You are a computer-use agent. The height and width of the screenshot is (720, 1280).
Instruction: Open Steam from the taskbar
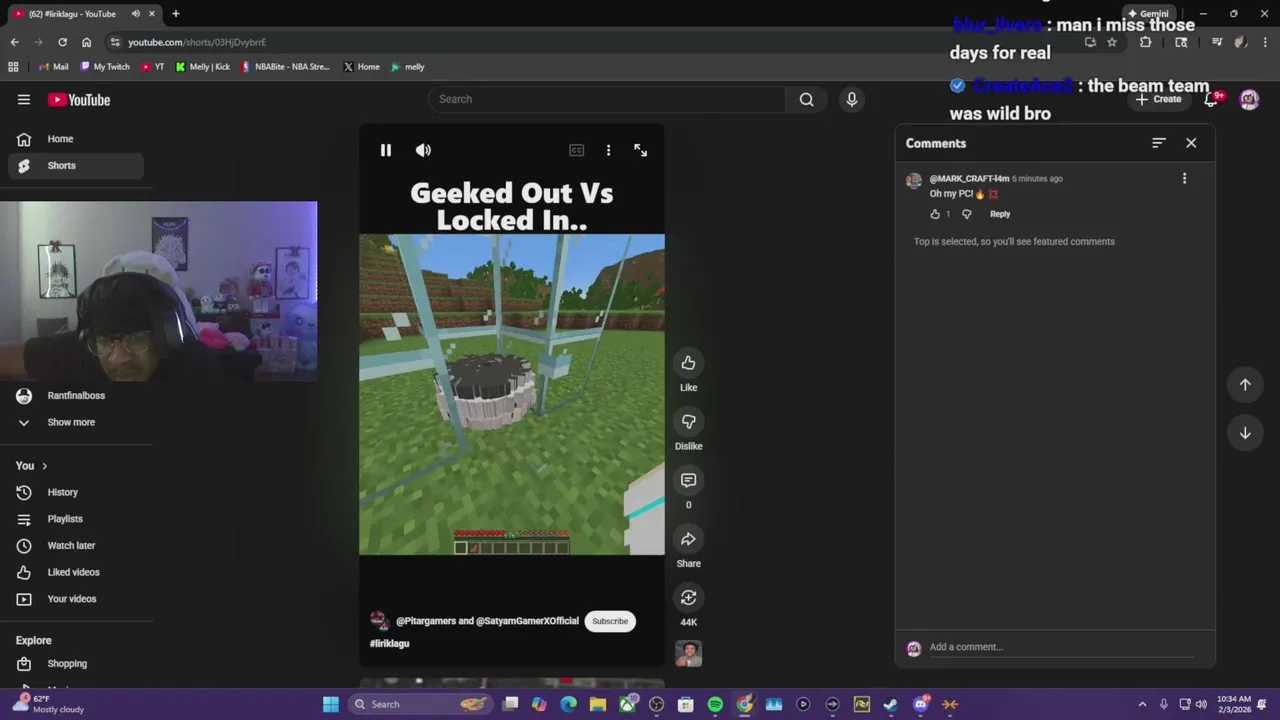[x=891, y=704]
